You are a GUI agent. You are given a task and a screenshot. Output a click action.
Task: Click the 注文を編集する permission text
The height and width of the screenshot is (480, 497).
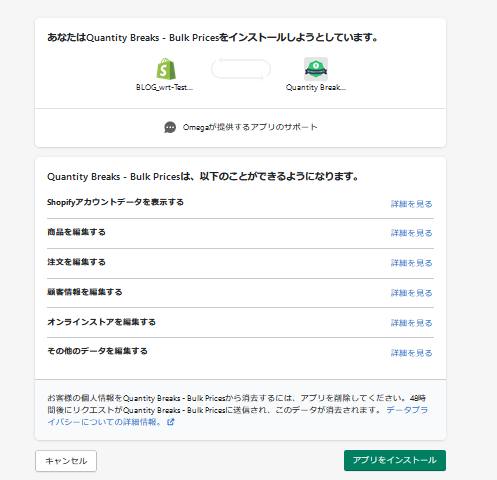click(x=76, y=262)
